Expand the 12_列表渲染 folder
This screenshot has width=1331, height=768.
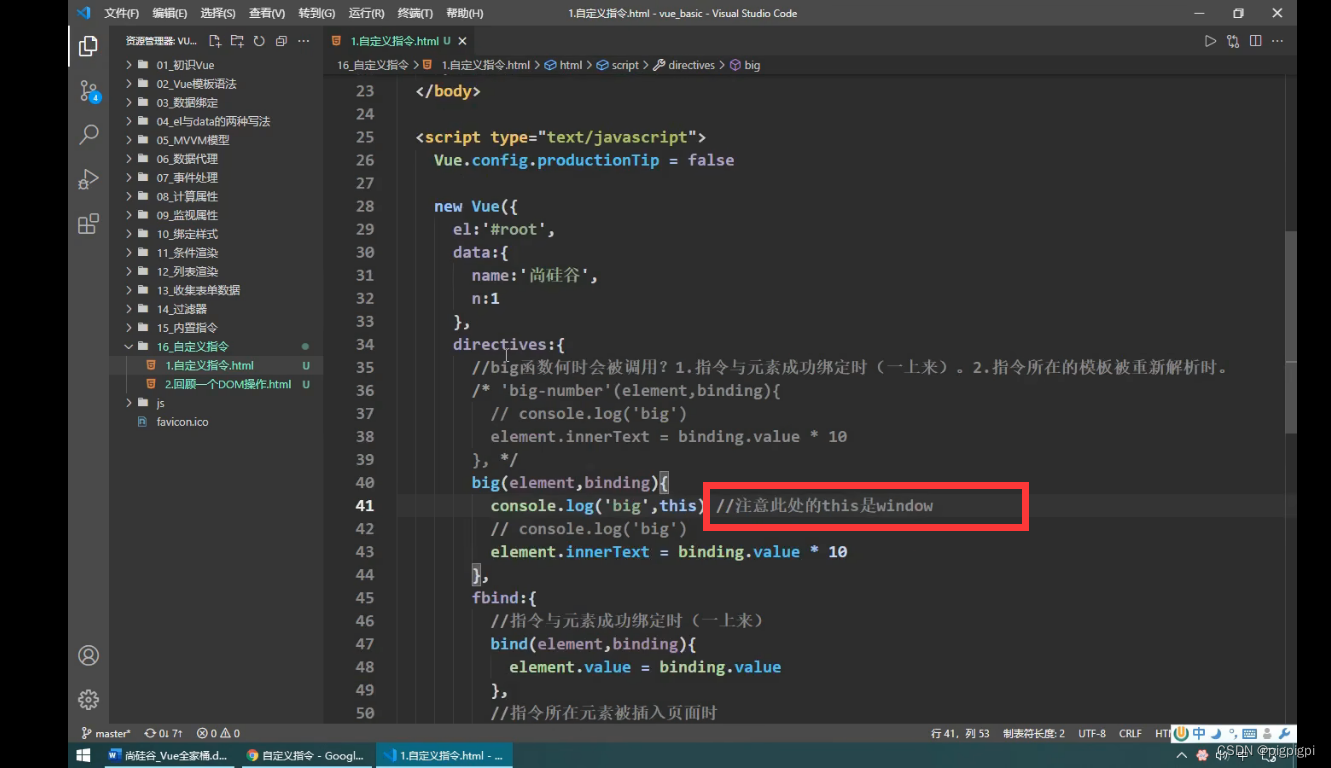click(x=216, y=271)
